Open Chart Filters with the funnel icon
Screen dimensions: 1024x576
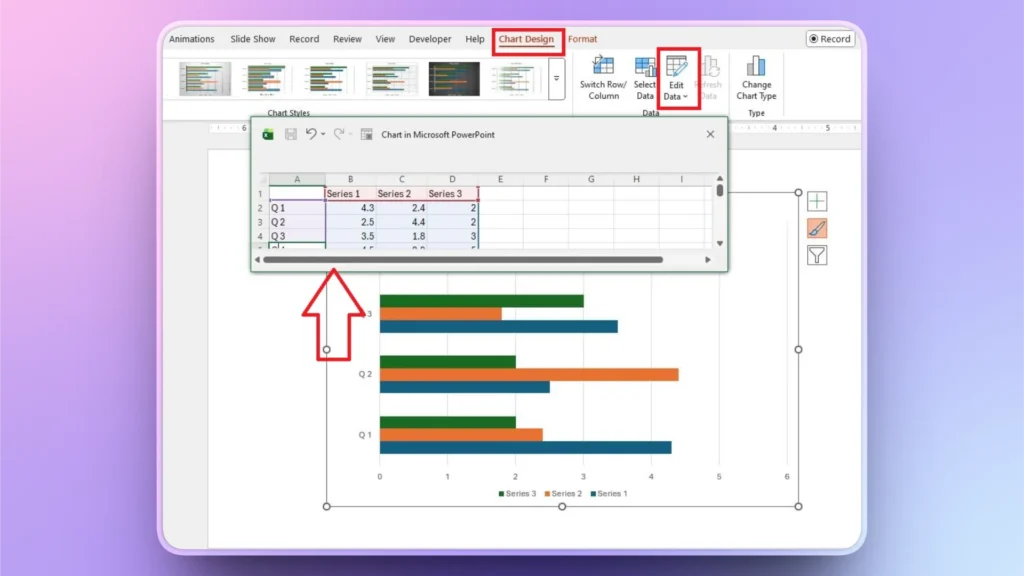click(x=816, y=255)
